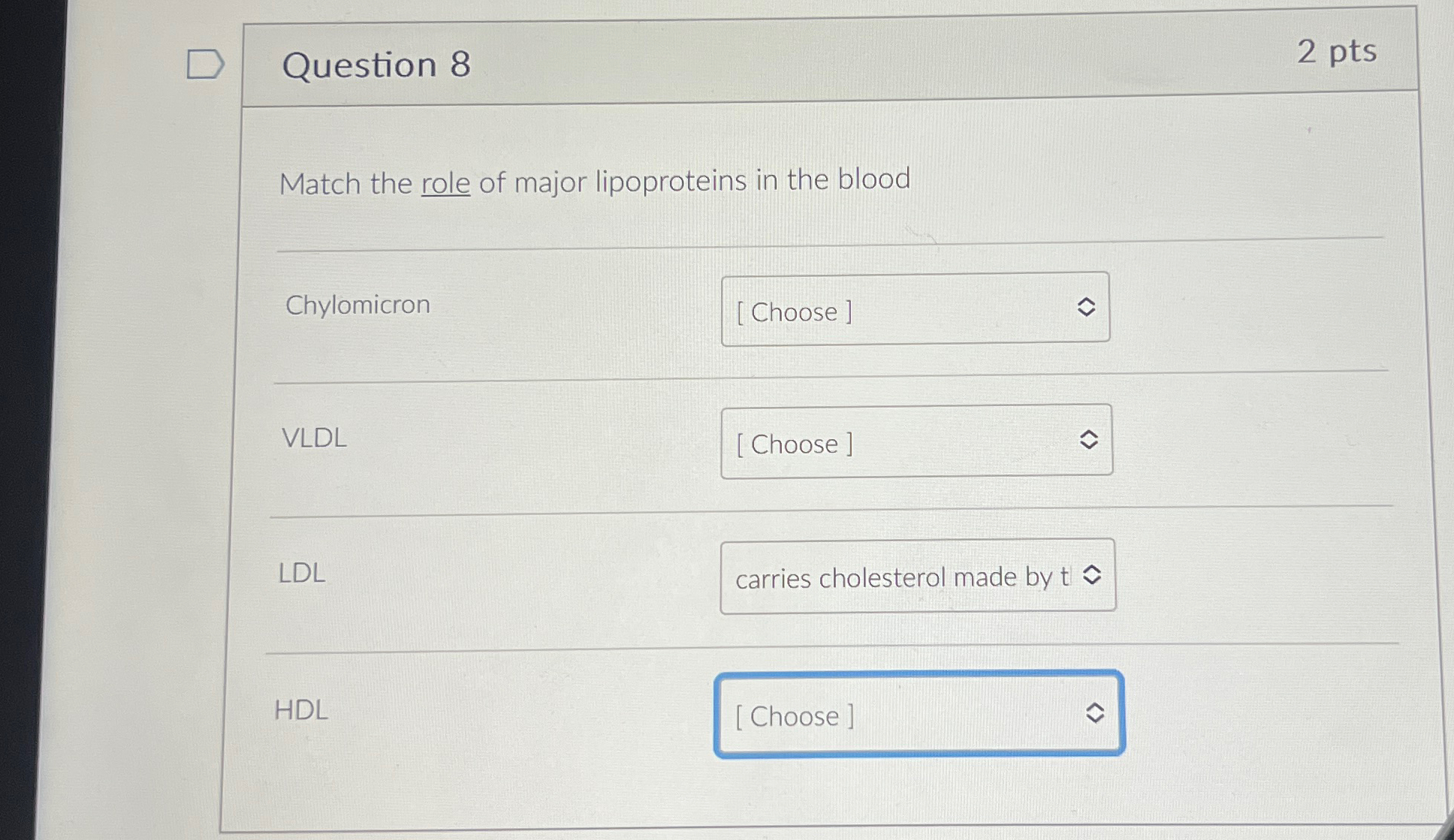Click the chevron on the VLDL dropdown
The image size is (1454, 840).
tap(1090, 441)
